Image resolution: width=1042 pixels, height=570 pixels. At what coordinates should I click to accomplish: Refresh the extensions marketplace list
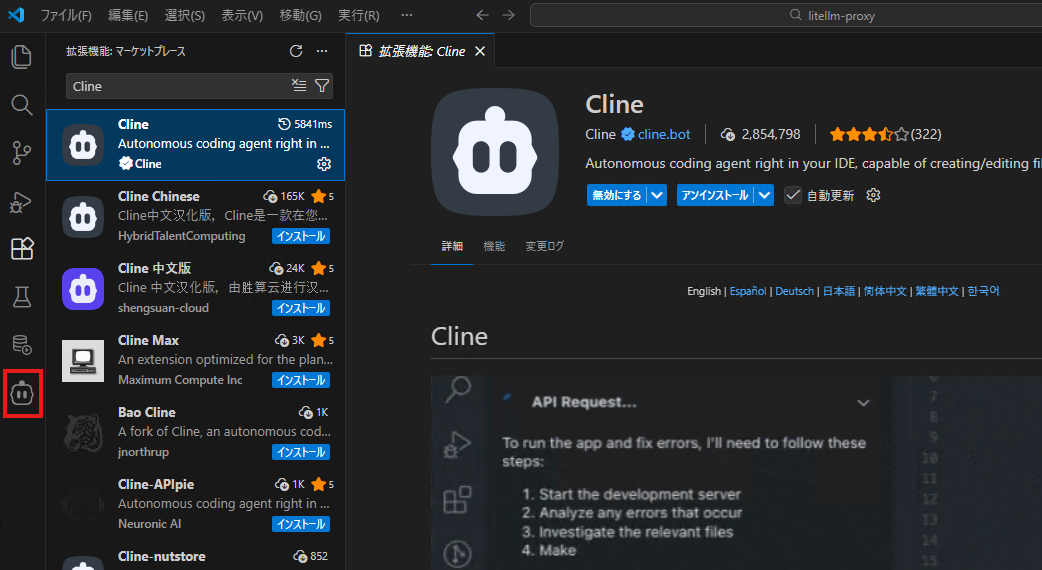[x=296, y=51]
